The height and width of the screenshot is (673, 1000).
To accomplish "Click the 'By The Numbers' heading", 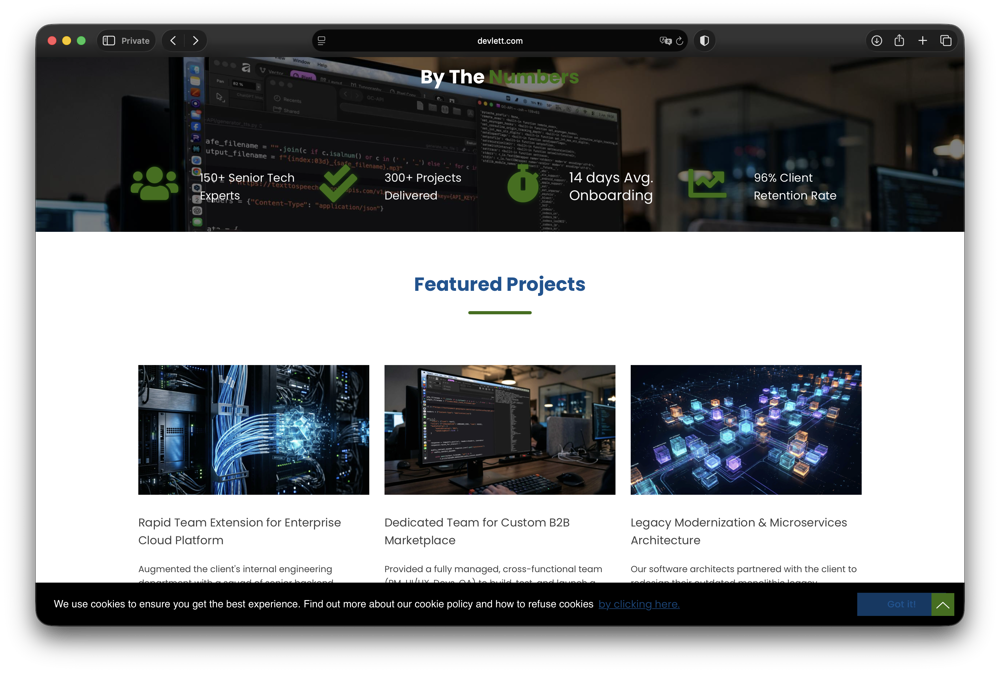I will [499, 77].
